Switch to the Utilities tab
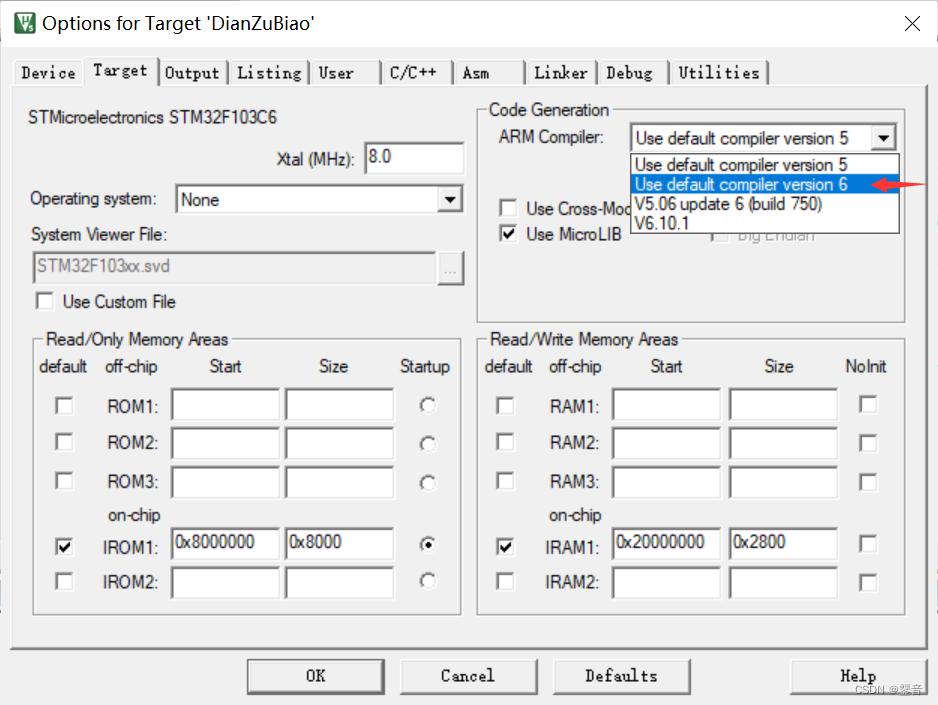Image resolution: width=938 pixels, height=705 pixels. 719,72
